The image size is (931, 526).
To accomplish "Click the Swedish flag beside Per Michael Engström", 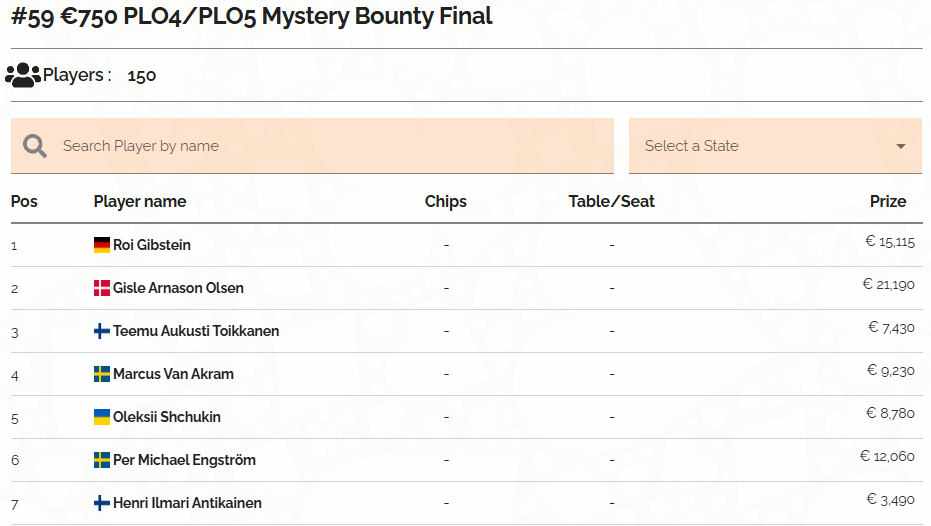I will [102, 460].
